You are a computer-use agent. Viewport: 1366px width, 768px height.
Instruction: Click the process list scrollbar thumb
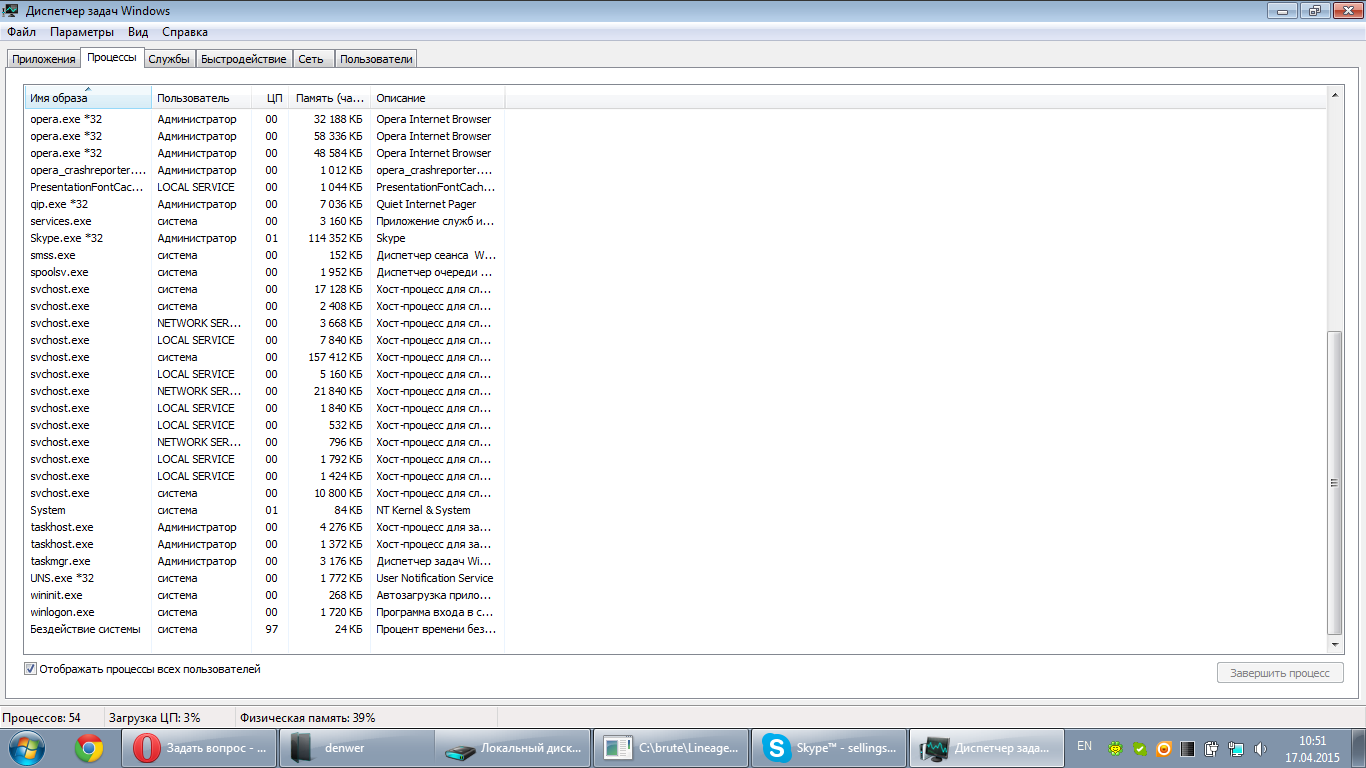1334,482
